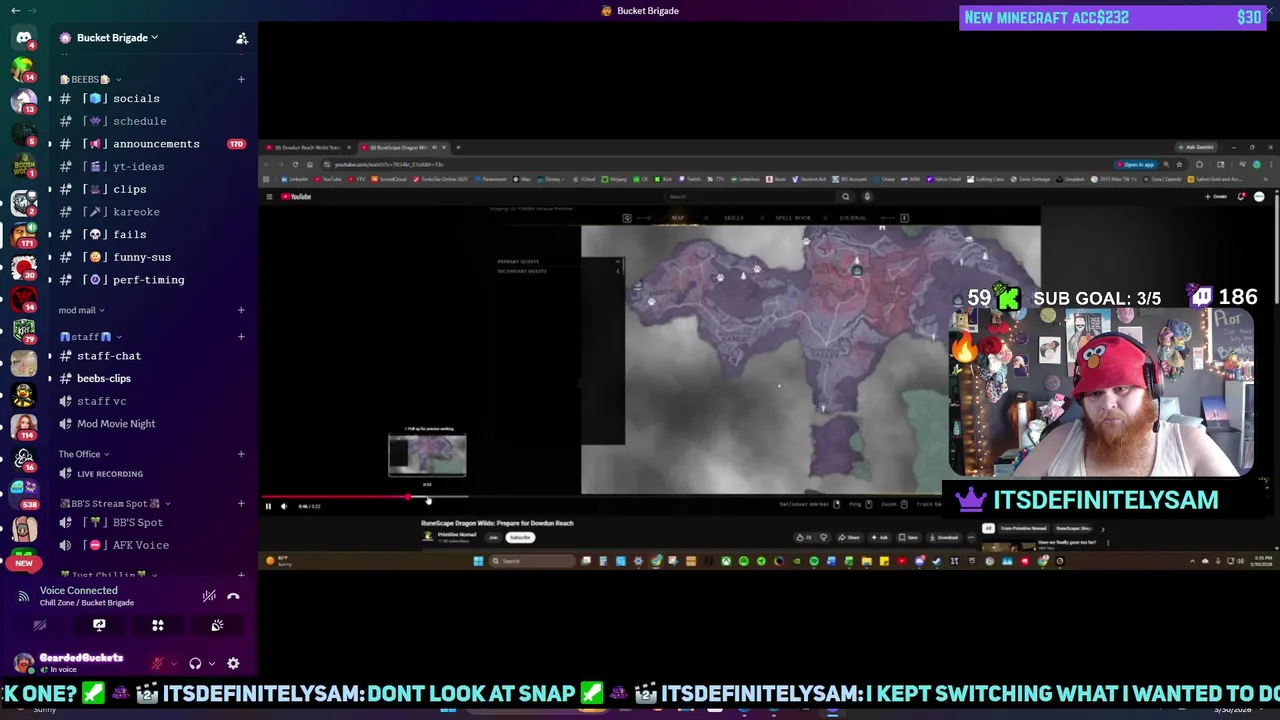This screenshot has width=1280, height=720.
Task: Expand the headphone output options arrow
Action: coord(211,663)
